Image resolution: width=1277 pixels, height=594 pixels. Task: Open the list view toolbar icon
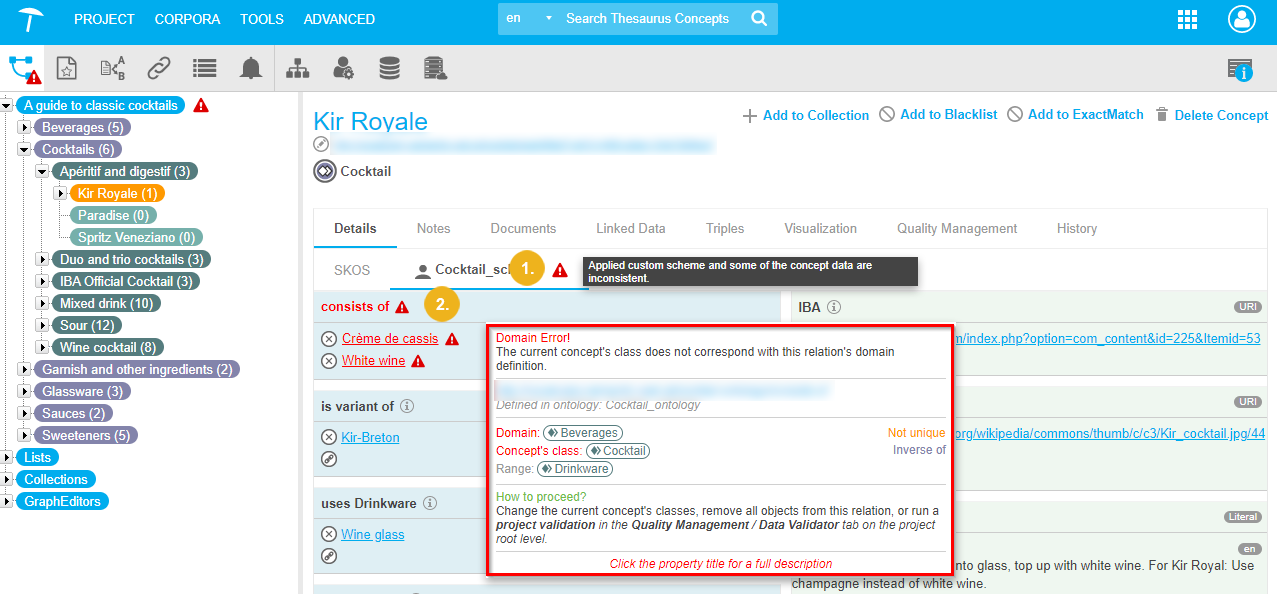[x=205, y=68]
